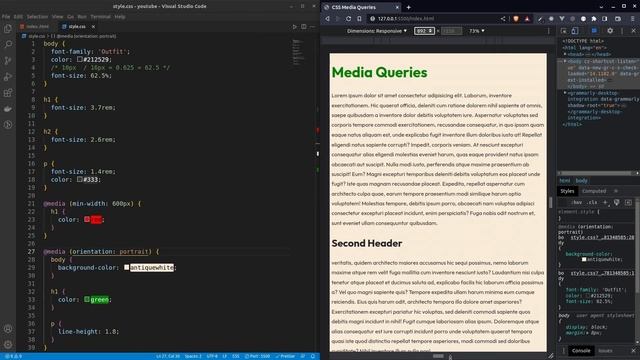Viewport: 640px width, 360px height.
Task: Click the html breadcrumb in DevTools
Action: [565, 180]
